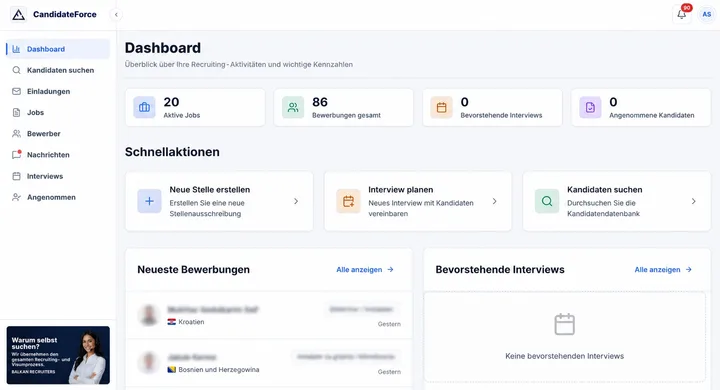Go to Interviews in the sidebar
The height and width of the screenshot is (390, 720).
pos(58,176)
